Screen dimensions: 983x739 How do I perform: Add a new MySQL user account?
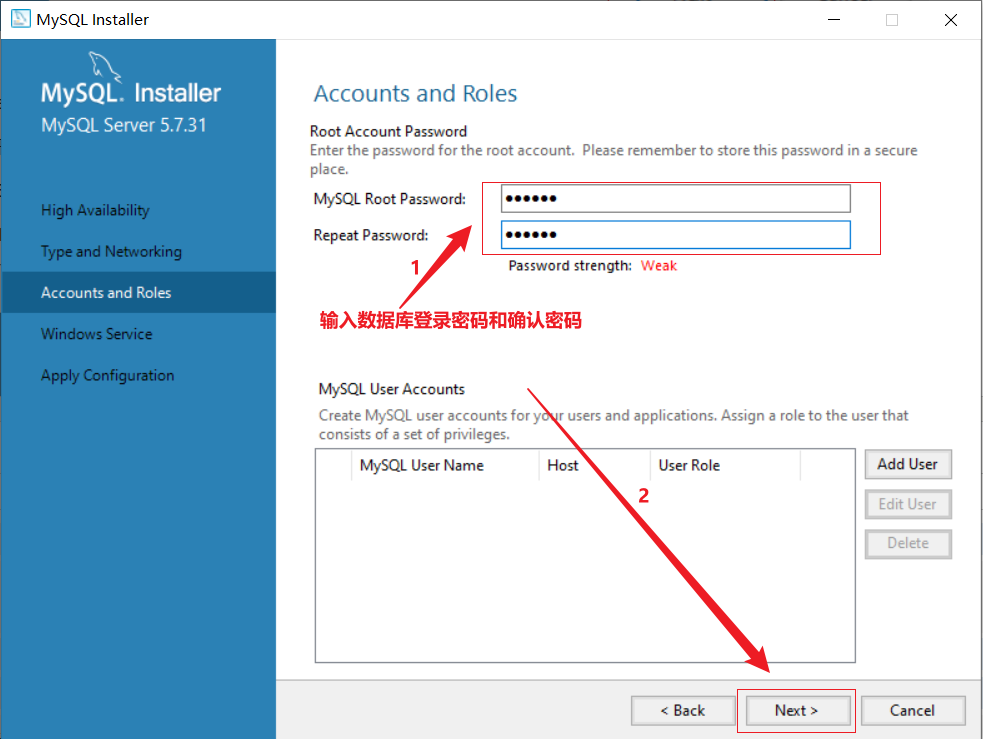click(x=908, y=464)
